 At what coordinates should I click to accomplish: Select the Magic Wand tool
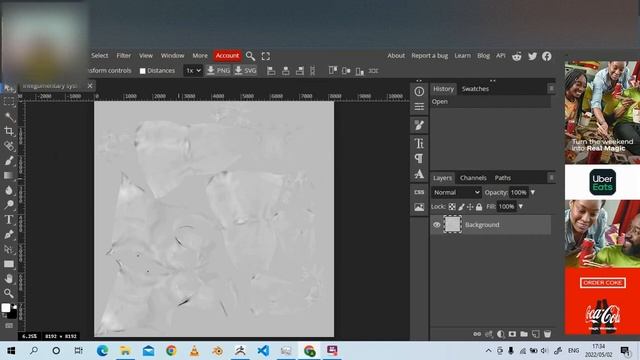[x=9, y=117]
